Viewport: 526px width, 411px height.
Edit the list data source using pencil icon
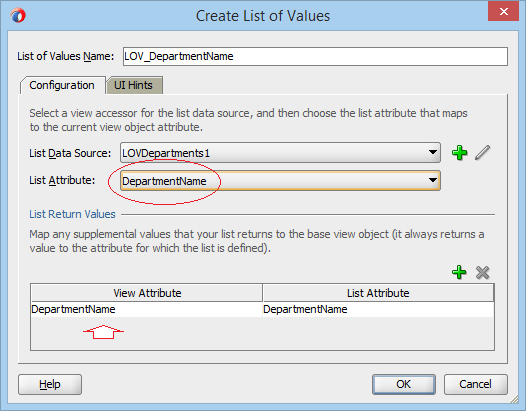point(482,153)
